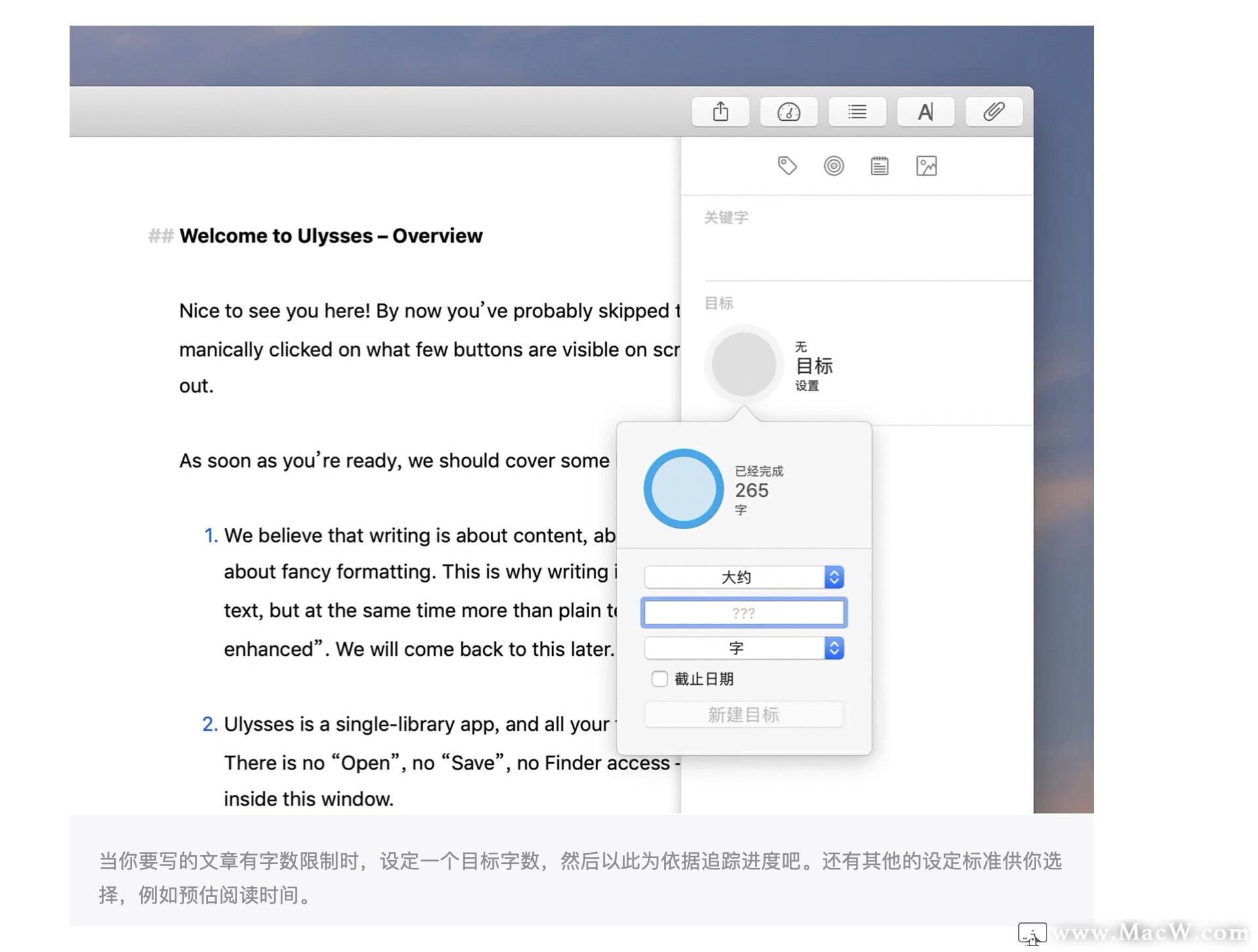
Task: Click the blue progress ring in popover
Action: pyautogui.click(x=683, y=488)
